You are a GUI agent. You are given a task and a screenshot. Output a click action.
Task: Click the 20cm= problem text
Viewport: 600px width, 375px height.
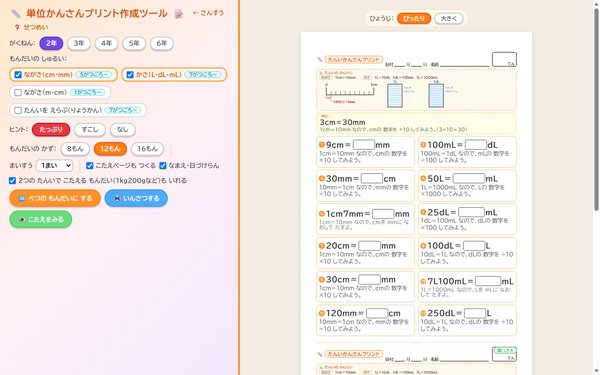coord(341,246)
